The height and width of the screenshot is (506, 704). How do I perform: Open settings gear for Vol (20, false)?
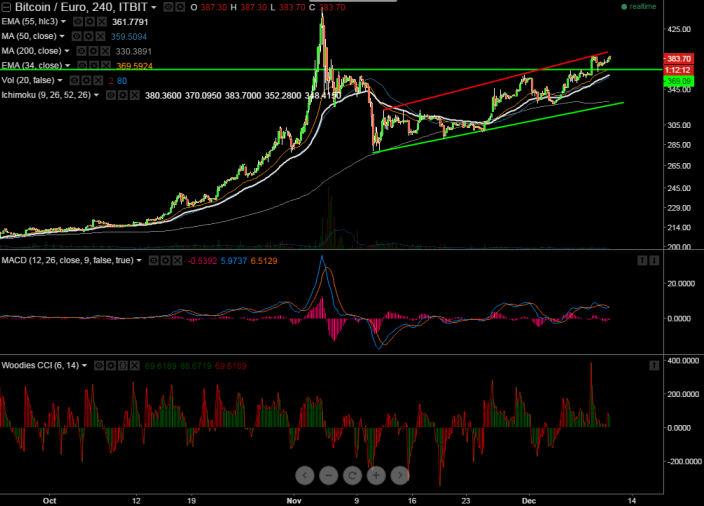pyautogui.click(x=87, y=80)
